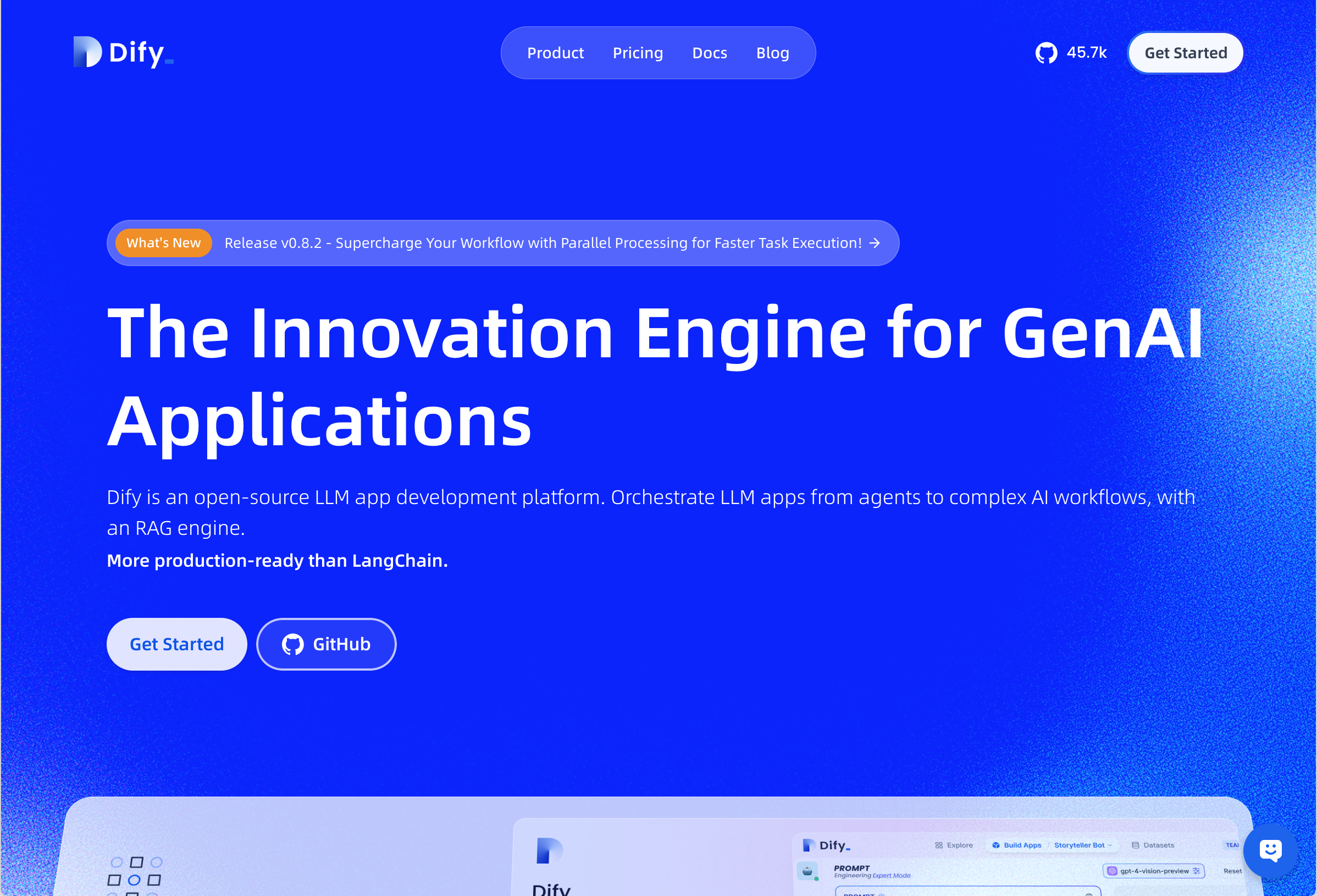1317x896 pixels.
Task: Click the Explore grid icon in preview
Action: click(939, 845)
